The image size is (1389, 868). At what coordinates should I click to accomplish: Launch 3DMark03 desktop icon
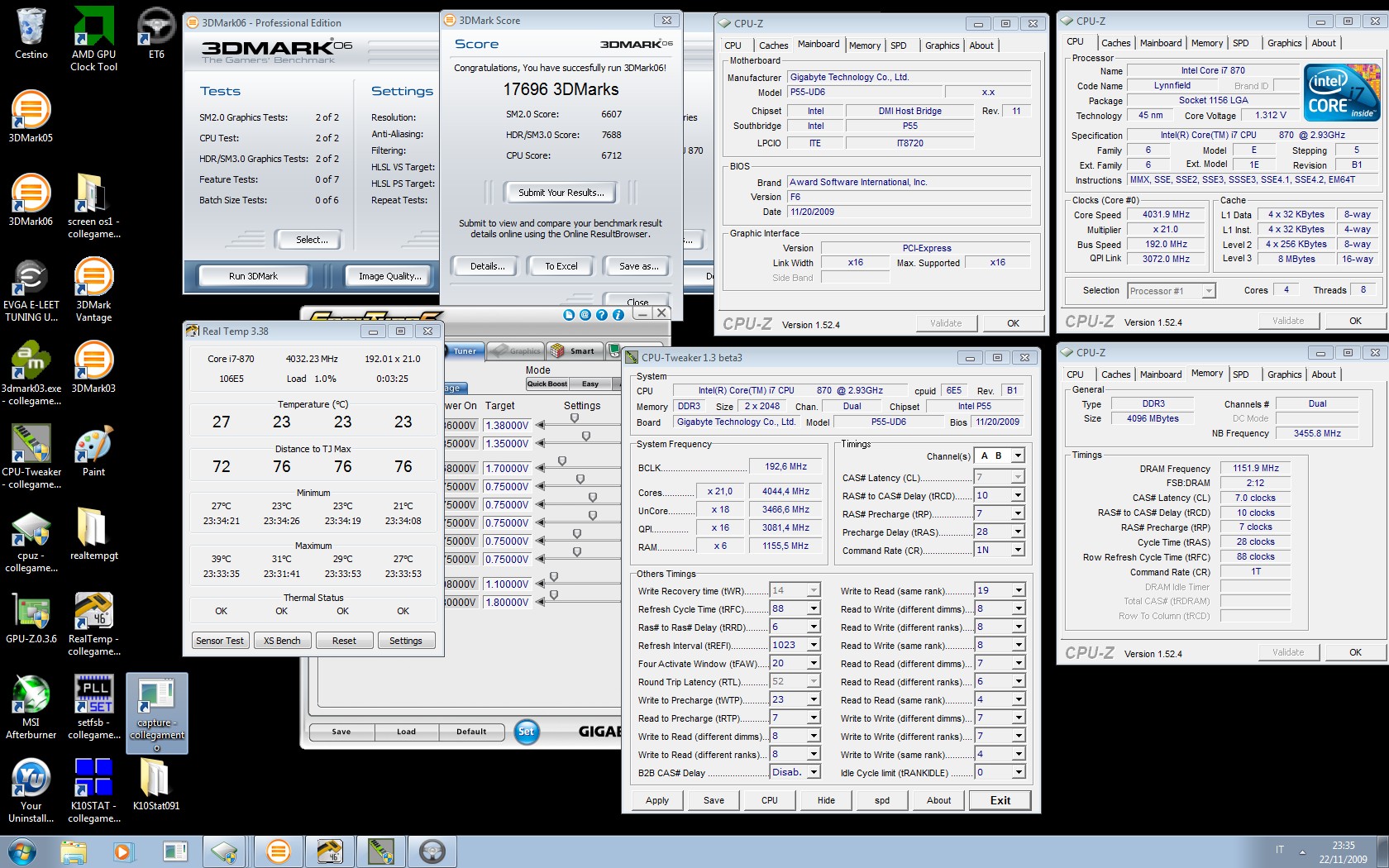point(93,367)
